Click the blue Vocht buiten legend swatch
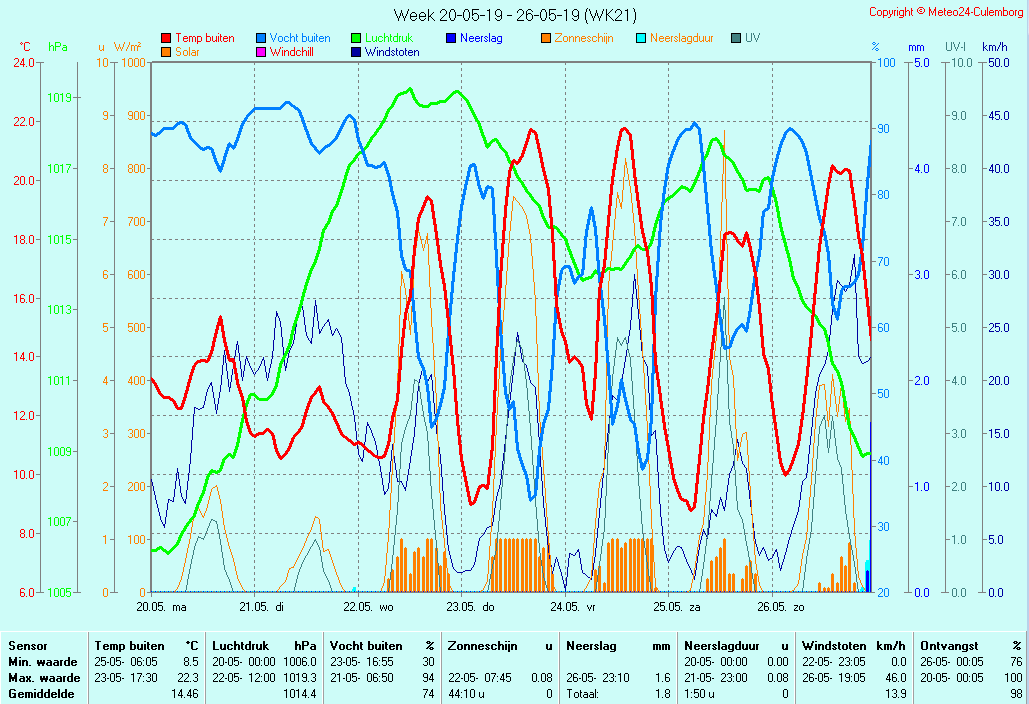The width and height of the screenshot is (1029, 704). 261,39
